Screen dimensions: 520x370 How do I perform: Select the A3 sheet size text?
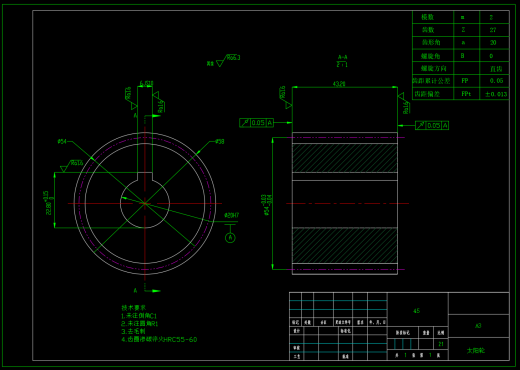click(478, 326)
